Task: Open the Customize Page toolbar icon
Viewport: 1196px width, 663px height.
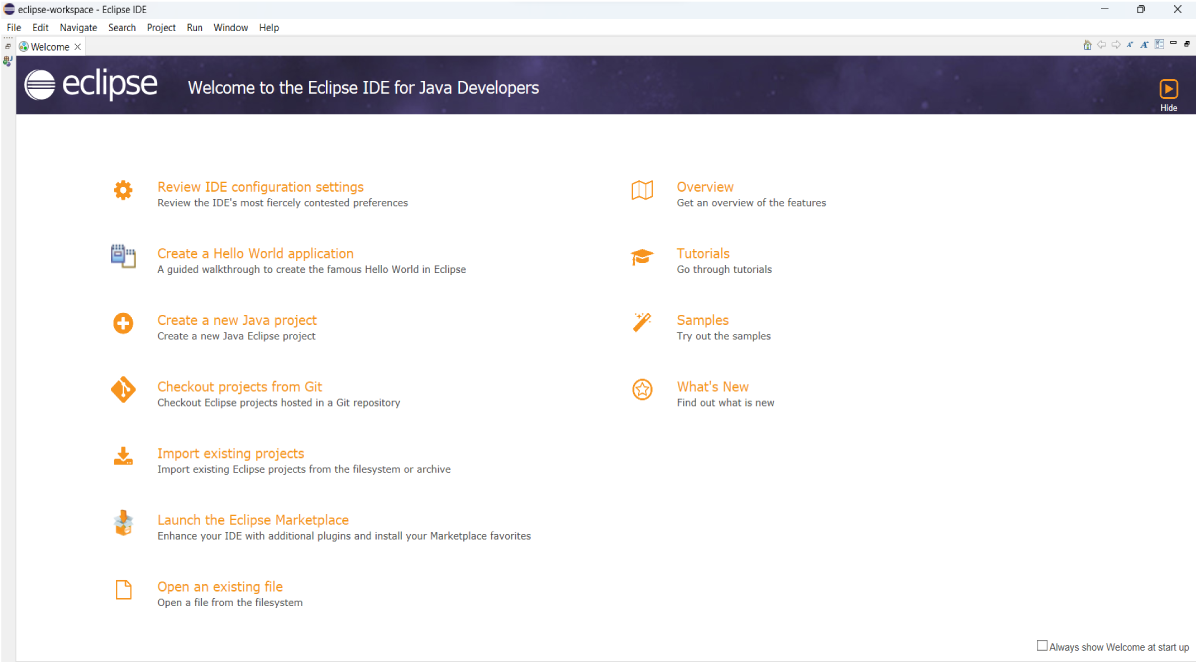Action: pos(1159,44)
